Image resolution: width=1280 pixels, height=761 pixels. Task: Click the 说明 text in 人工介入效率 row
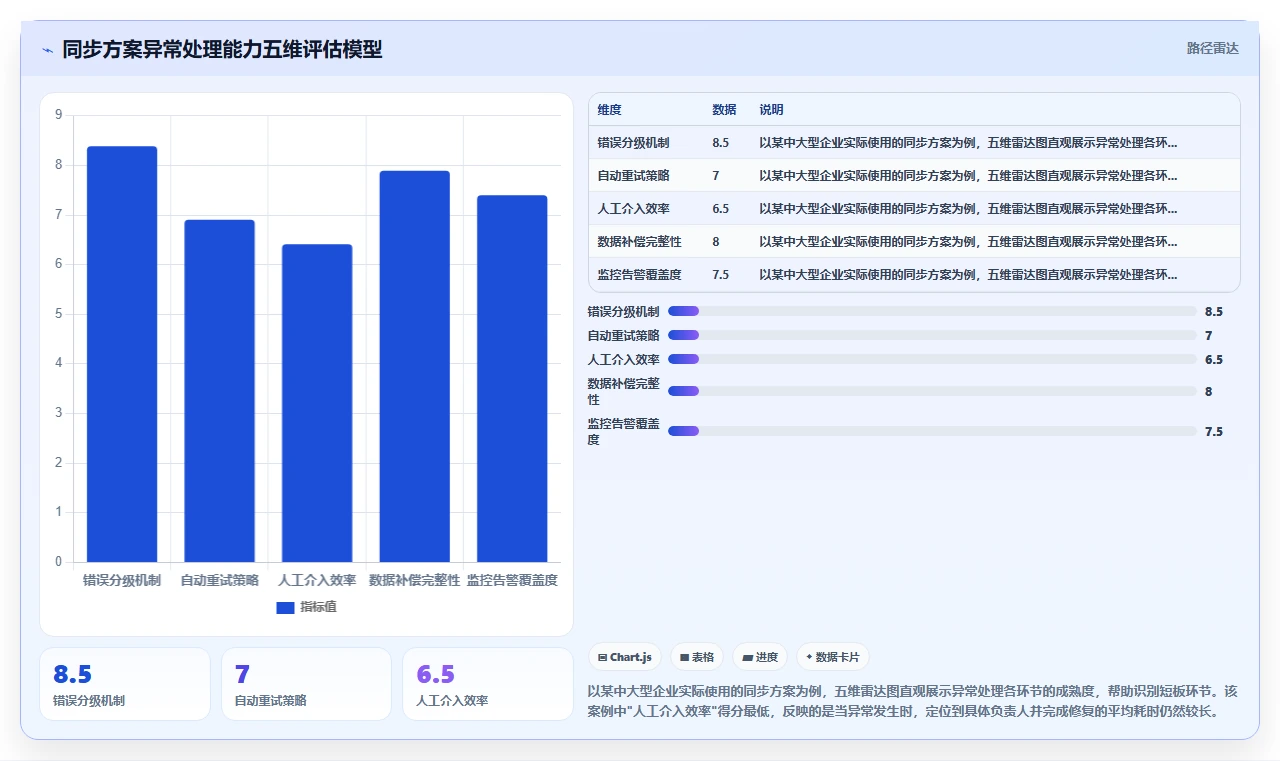[x=968, y=209]
